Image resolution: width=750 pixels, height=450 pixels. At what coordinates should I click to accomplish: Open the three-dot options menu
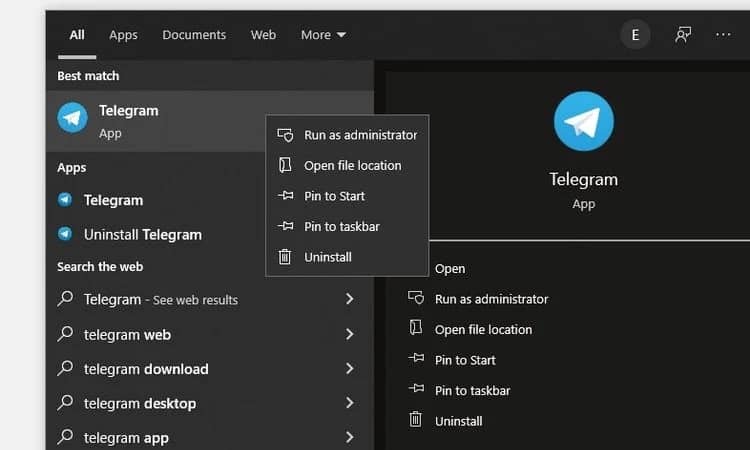coord(723,34)
